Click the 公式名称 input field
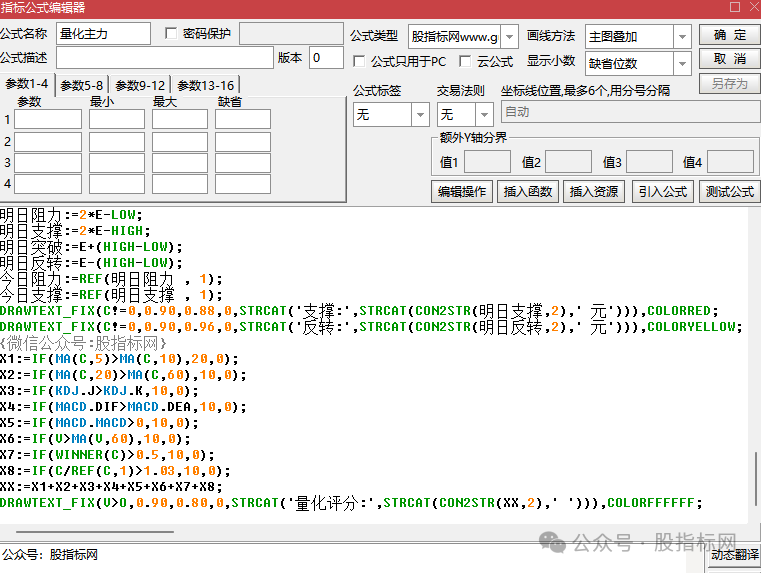 [x=103, y=34]
